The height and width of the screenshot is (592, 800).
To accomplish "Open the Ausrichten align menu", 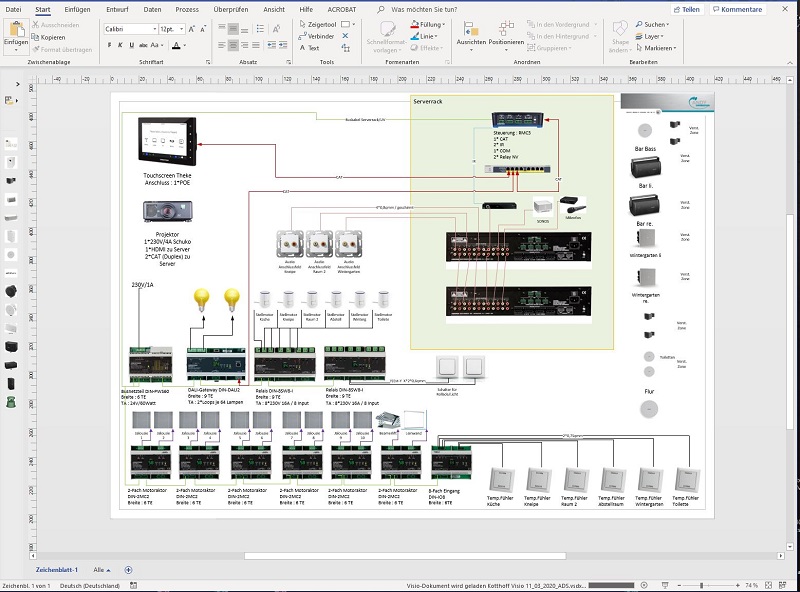I will coord(471,34).
